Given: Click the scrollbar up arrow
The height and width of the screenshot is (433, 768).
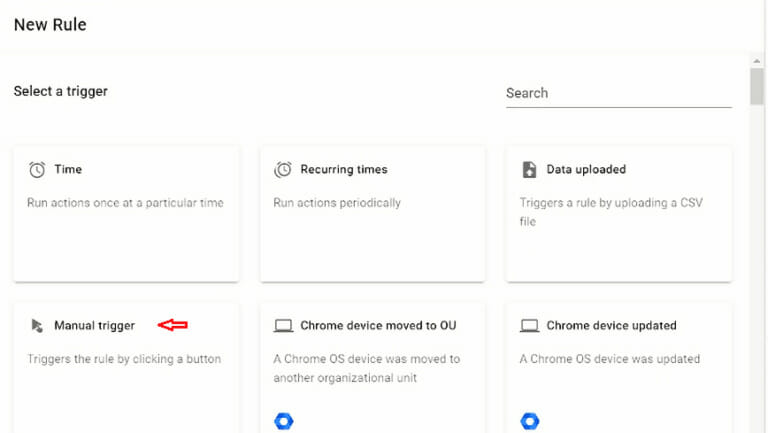Looking at the screenshot, I should click(x=757, y=61).
